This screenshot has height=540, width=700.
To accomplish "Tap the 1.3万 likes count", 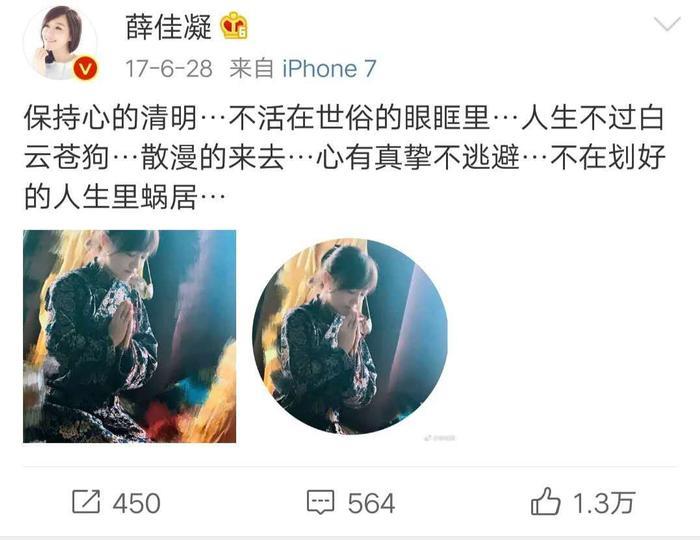I will pyautogui.click(x=604, y=503).
